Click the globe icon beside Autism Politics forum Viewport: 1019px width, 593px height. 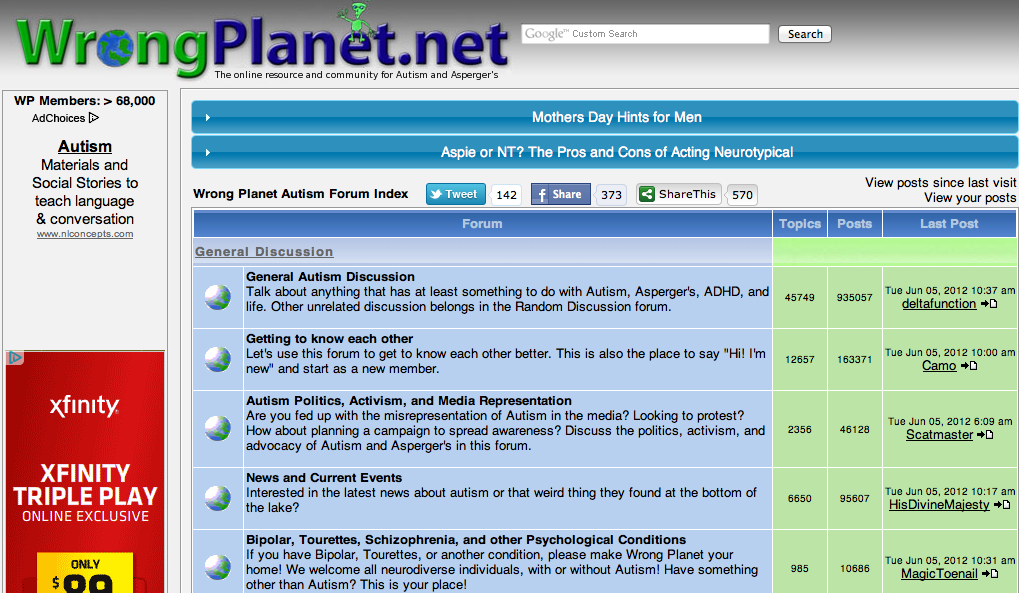click(217, 428)
